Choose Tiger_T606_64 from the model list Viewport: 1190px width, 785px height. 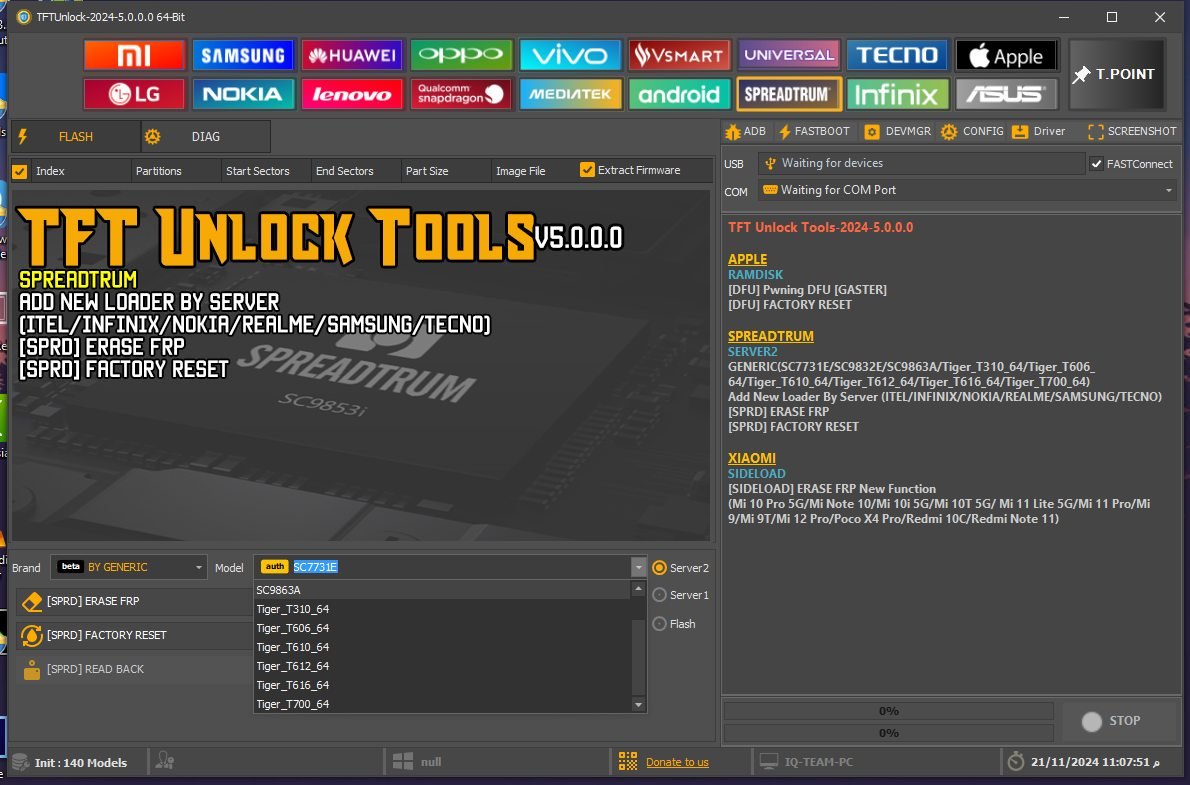click(442, 628)
